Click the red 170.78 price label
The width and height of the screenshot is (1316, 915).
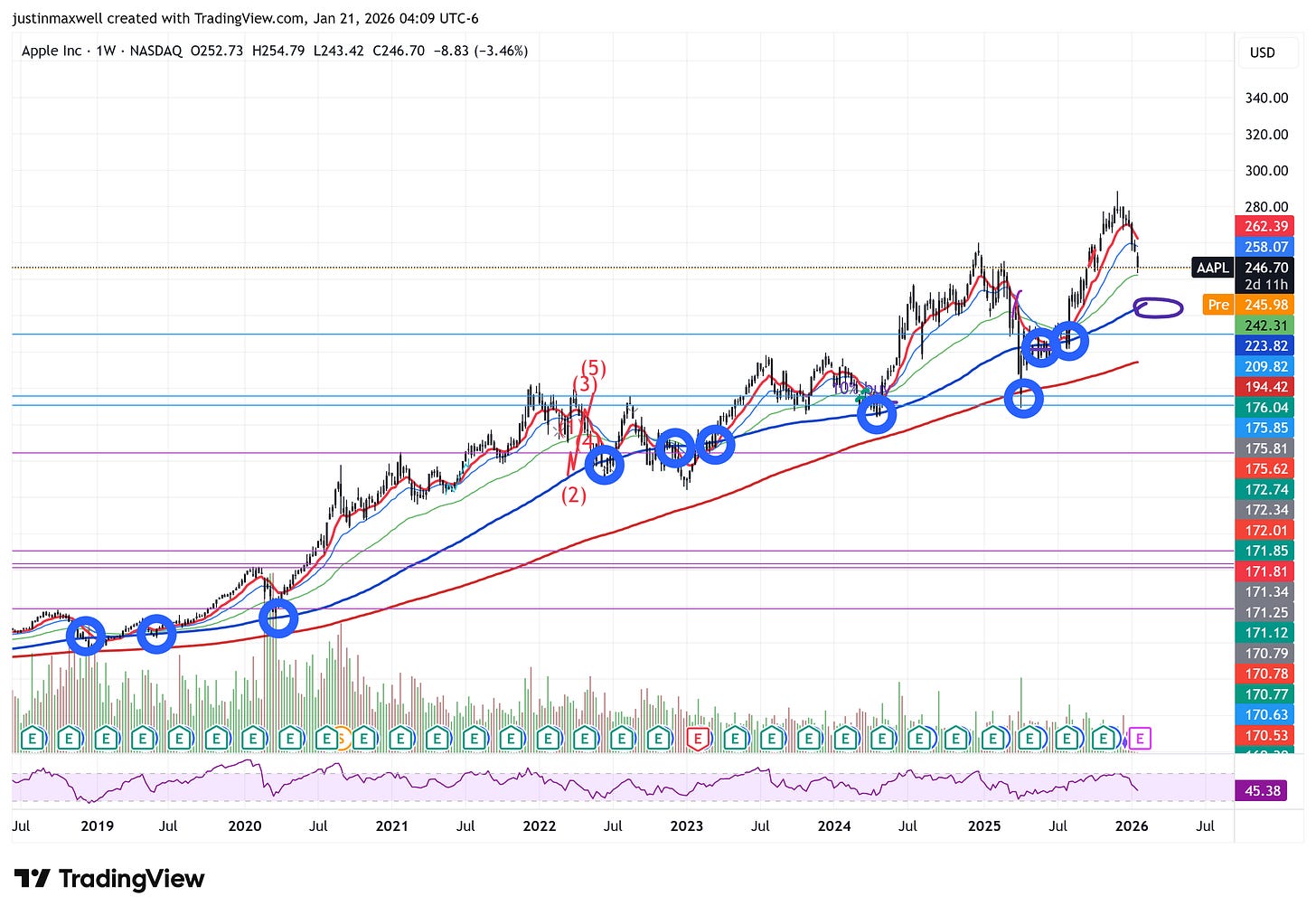1265,674
